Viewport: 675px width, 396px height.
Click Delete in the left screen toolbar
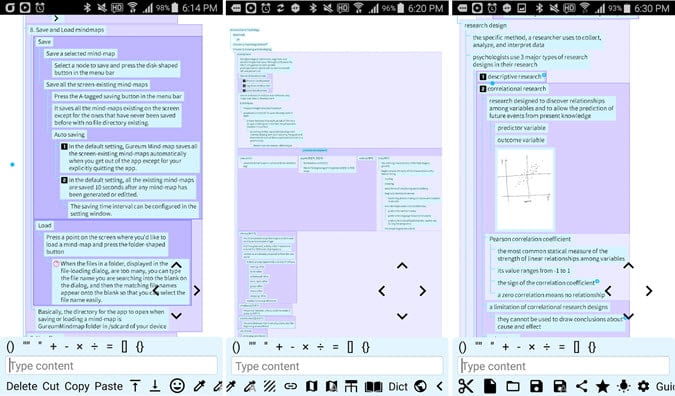click(22, 386)
